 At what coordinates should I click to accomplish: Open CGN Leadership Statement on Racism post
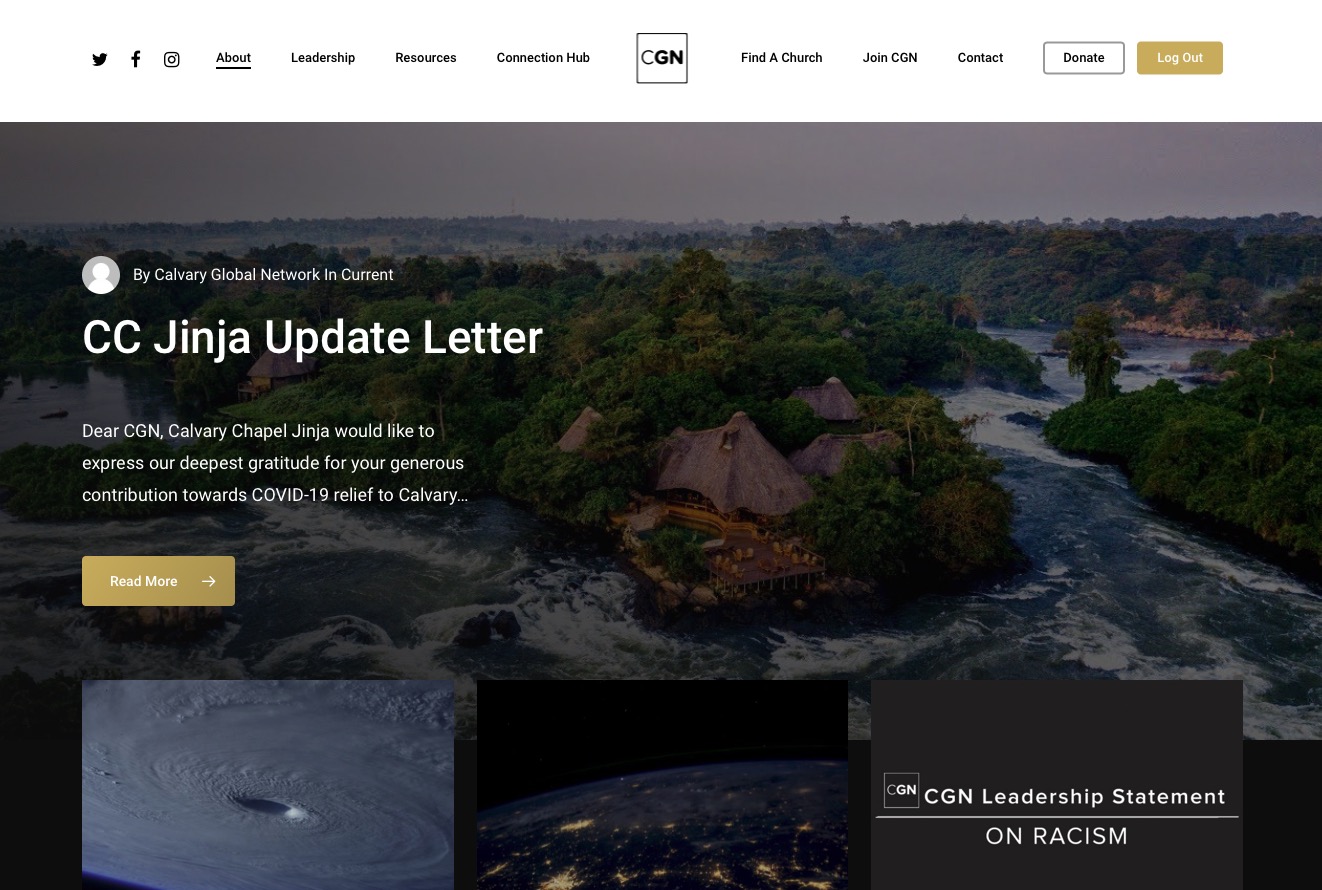[1057, 785]
